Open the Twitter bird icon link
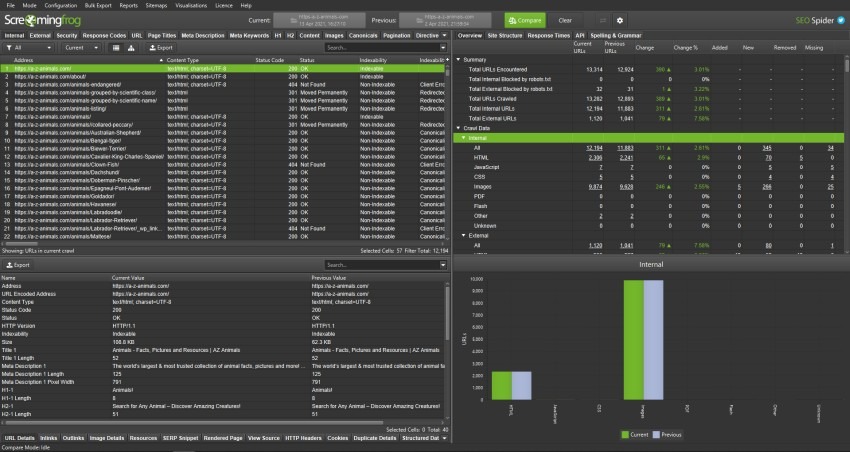The width and height of the screenshot is (850, 452). (842, 20)
